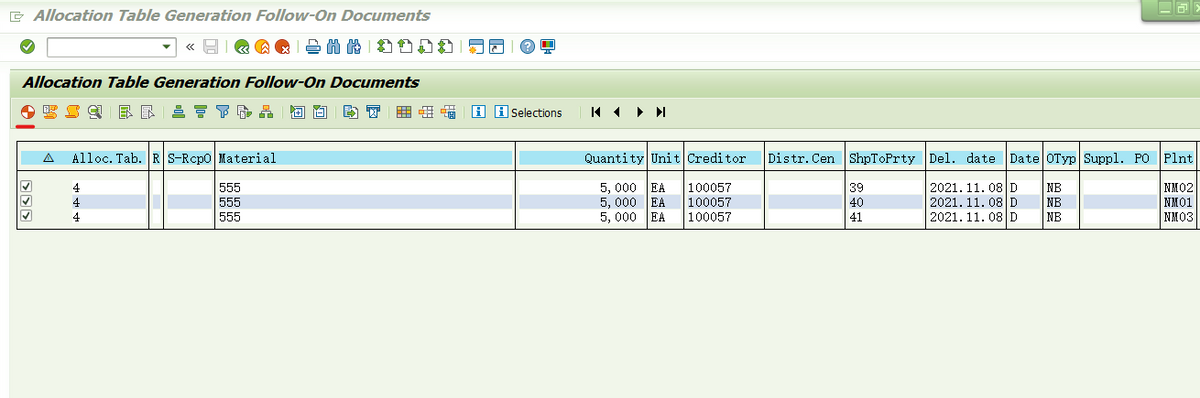Click the Details magnifier icon
The height and width of the screenshot is (398, 1200).
(94, 112)
